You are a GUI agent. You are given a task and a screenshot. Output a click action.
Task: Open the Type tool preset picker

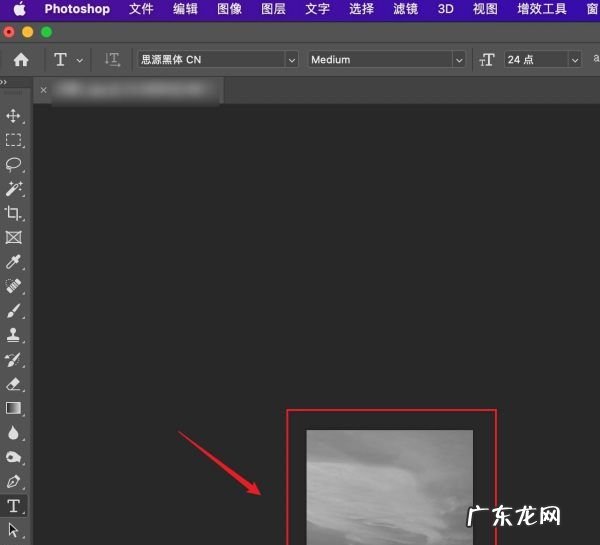pyautogui.click(x=80, y=60)
